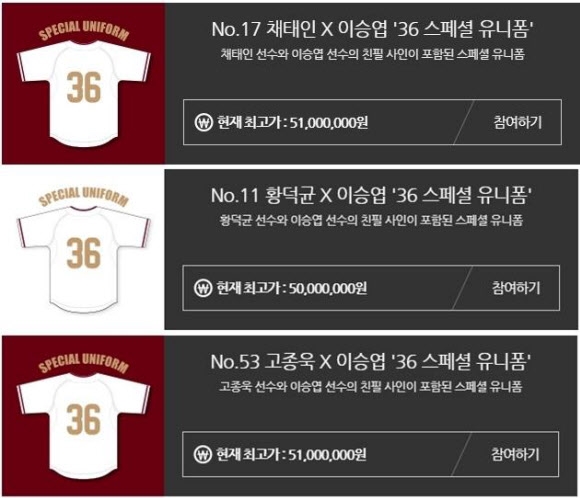Viewport: 580px width, 498px height.
Task: Click the won icon beside the 50,000,000원 price
Action: point(203,287)
